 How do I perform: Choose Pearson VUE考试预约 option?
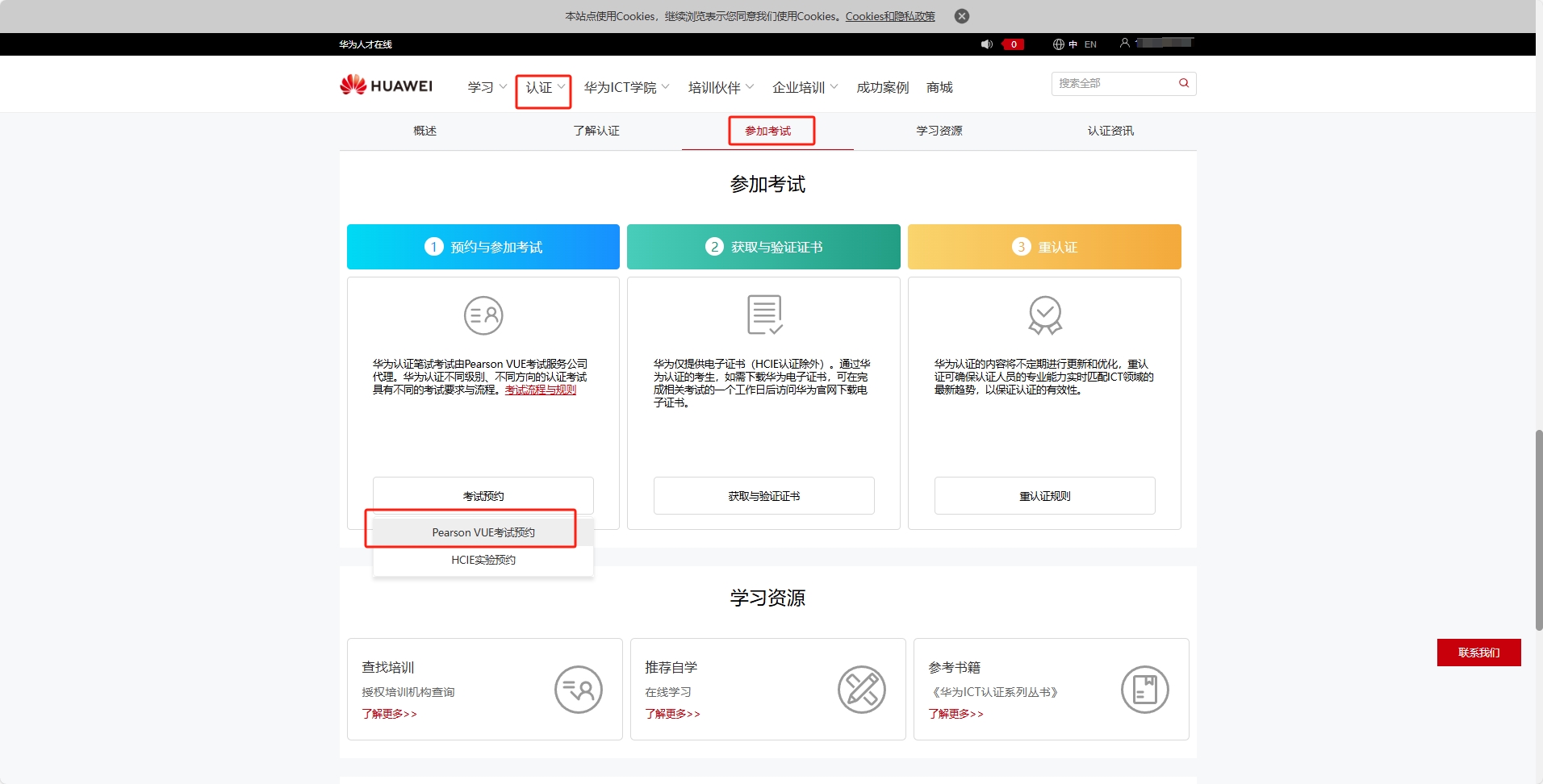[483, 532]
